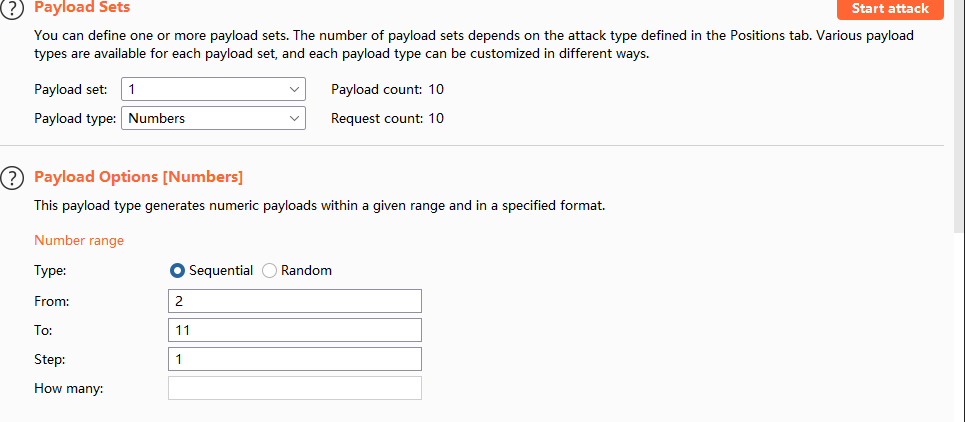Click the Payload set label
This screenshot has height=422, width=965.
coord(70,89)
